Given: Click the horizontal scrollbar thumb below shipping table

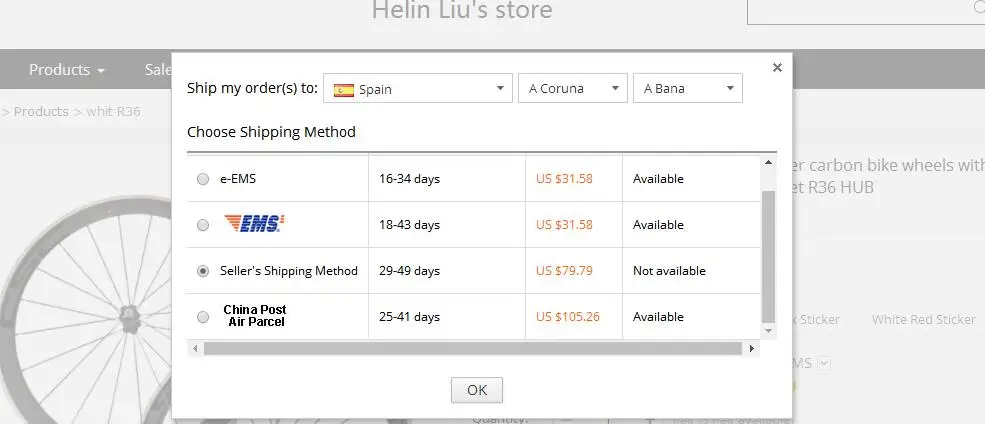Looking at the screenshot, I should [473, 348].
